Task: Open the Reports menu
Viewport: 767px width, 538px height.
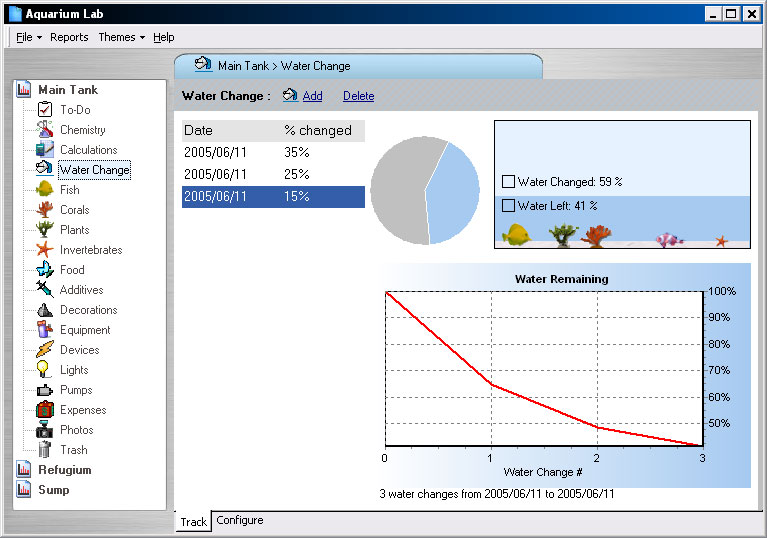Action: [69, 37]
